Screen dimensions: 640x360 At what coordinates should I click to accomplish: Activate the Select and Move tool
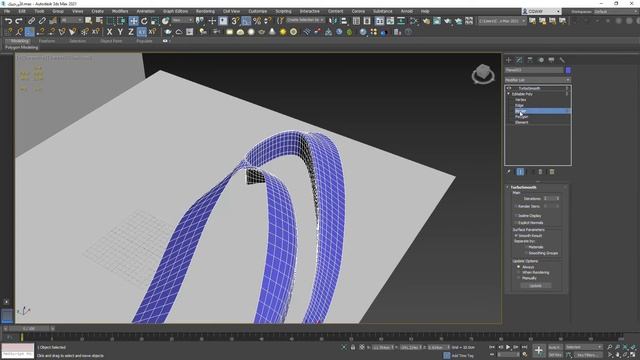coord(133,21)
